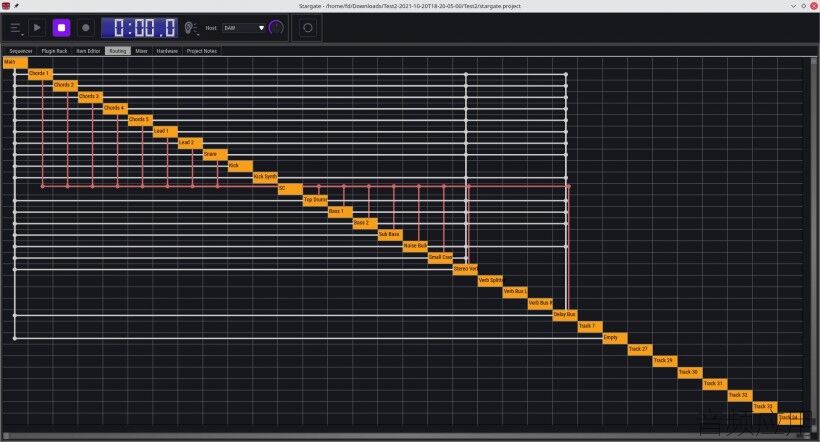Click the Kick Synth track node

pos(265,178)
